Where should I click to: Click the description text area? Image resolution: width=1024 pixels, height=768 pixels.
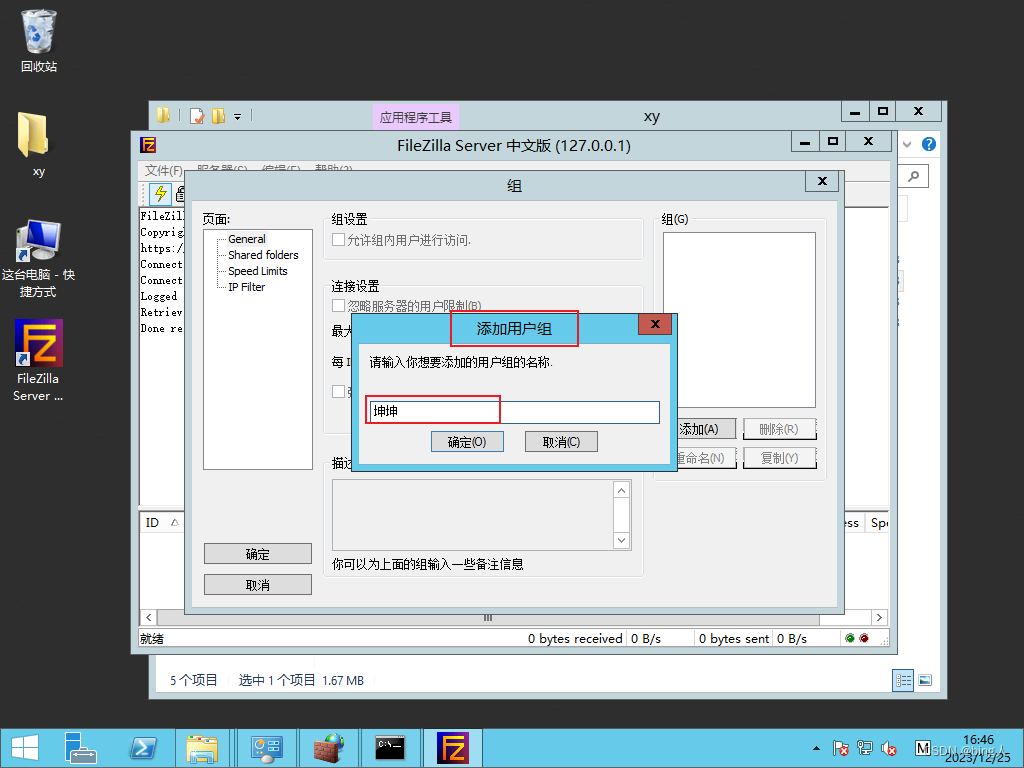click(x=473, y=515)
